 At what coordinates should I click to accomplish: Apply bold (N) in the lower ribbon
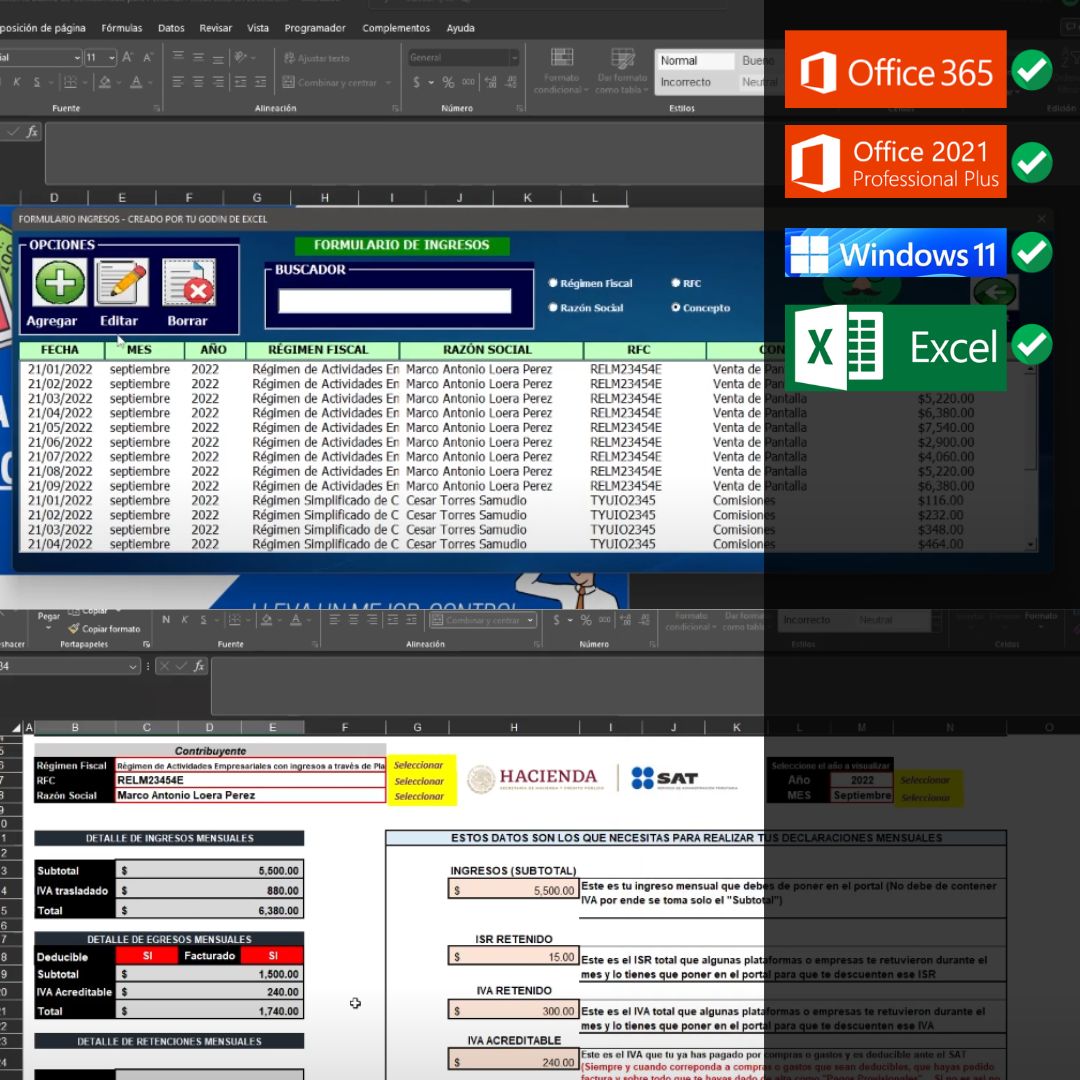(166, 620)
